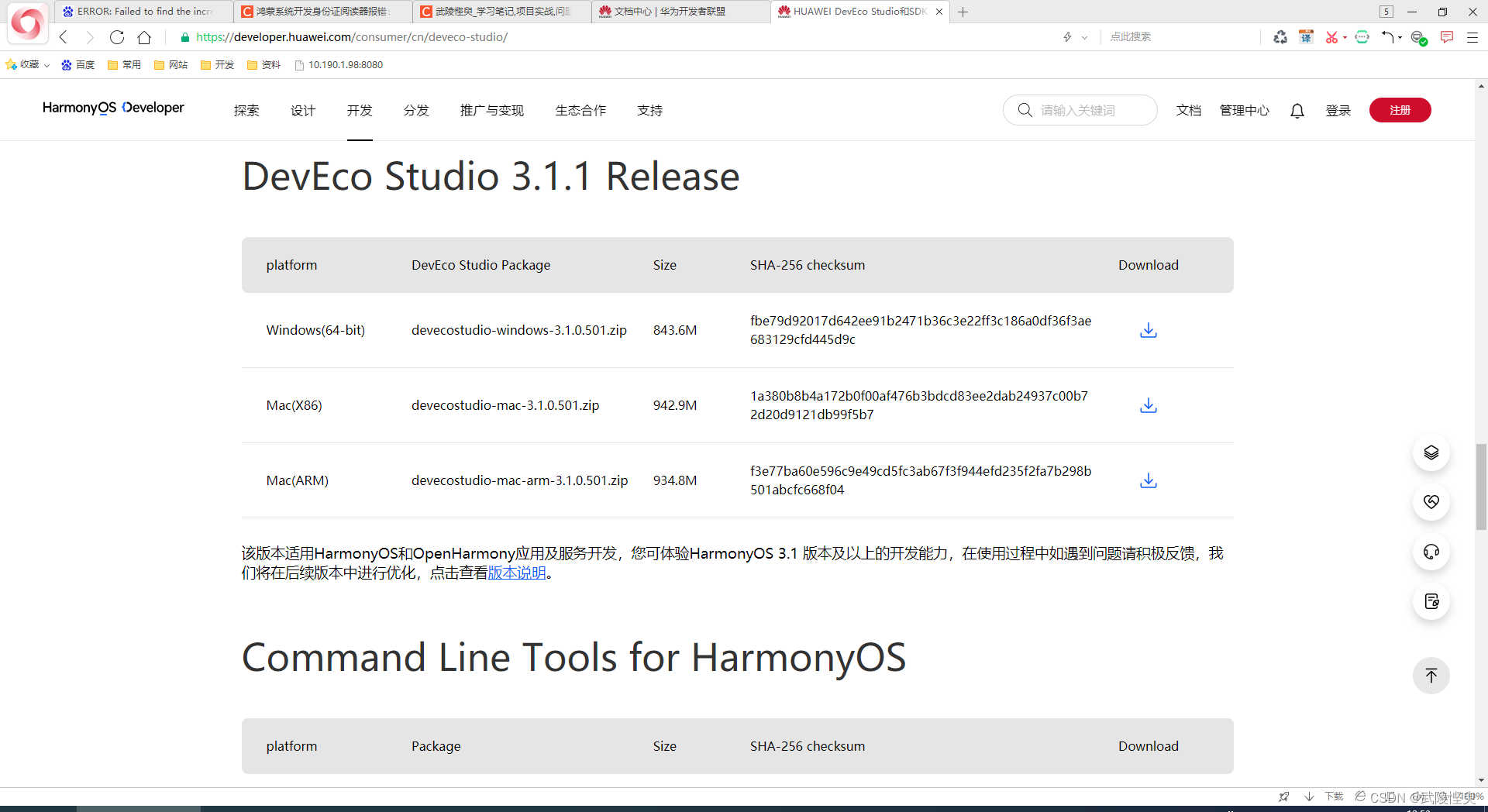This screenshot has width=1488, height=812.
Task: Open the 常用 bookmarks folder
Action: [x=124, y=65]
